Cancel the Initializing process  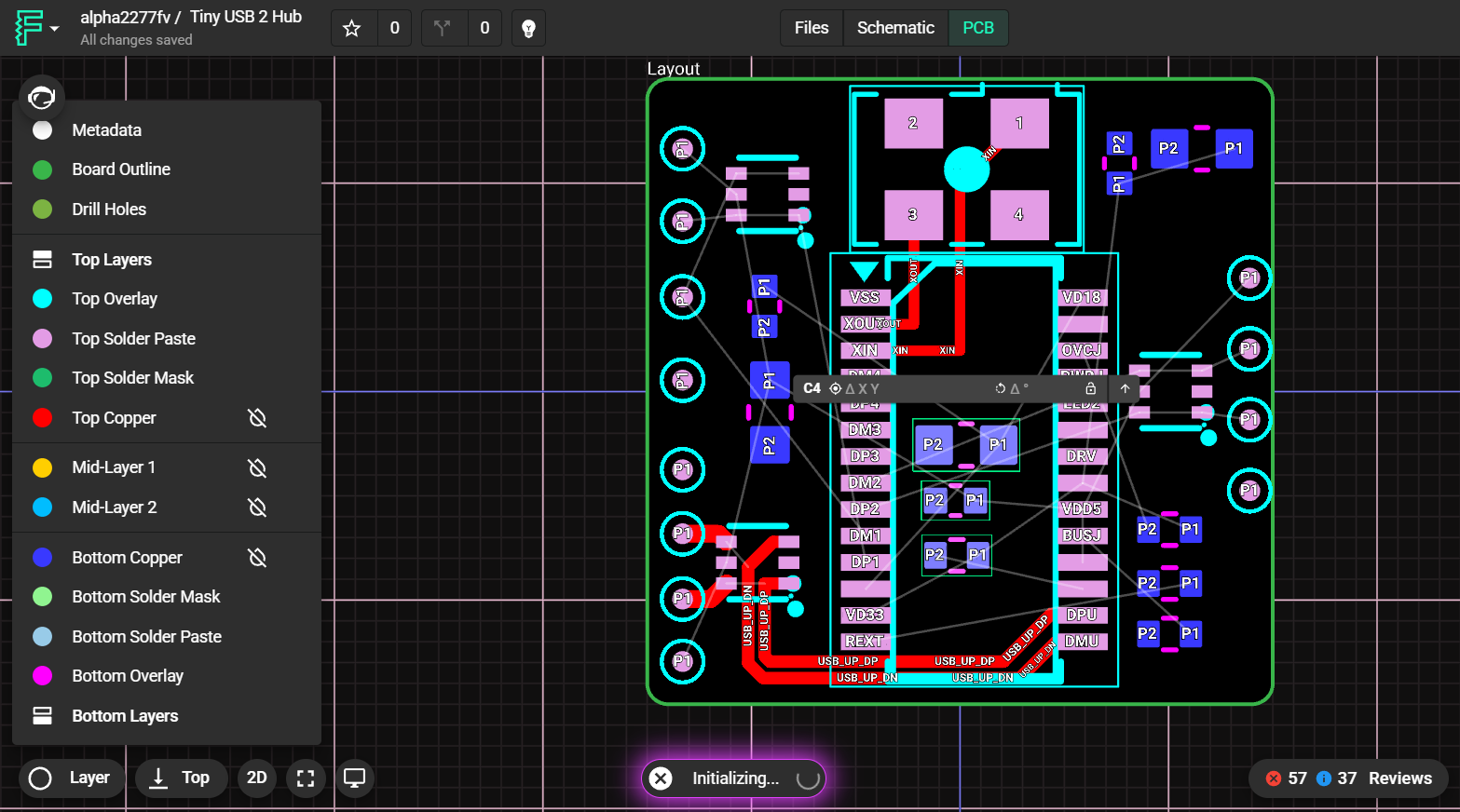click(661, 778)
